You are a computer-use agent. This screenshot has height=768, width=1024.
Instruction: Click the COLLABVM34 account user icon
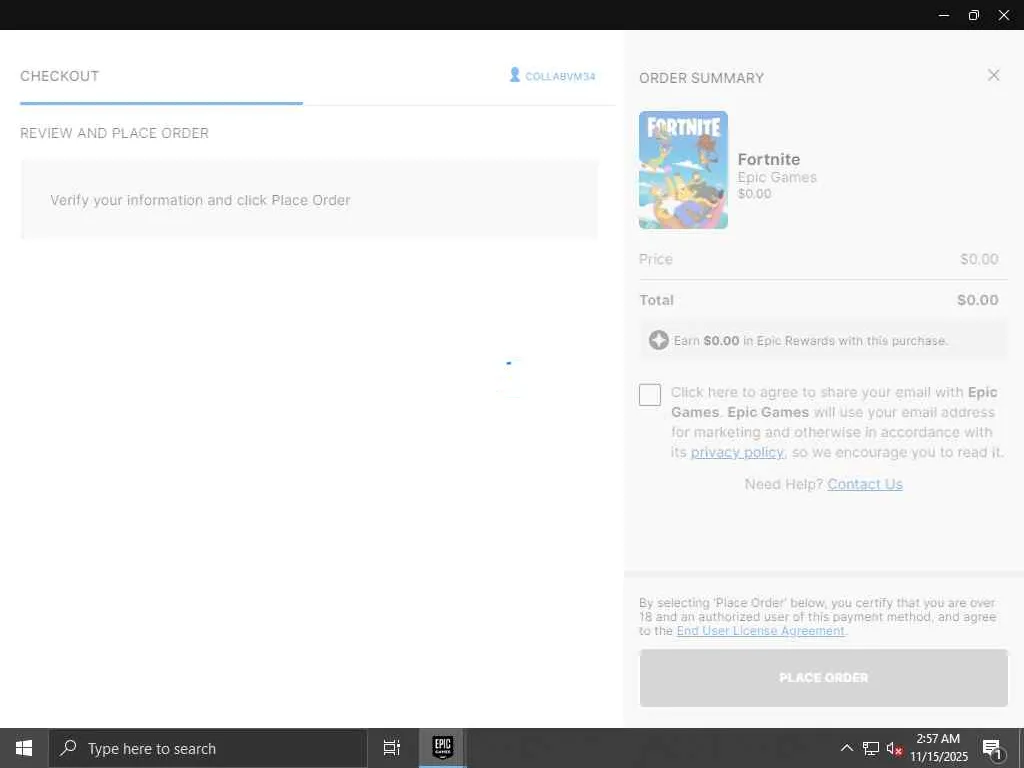(515, 75)
